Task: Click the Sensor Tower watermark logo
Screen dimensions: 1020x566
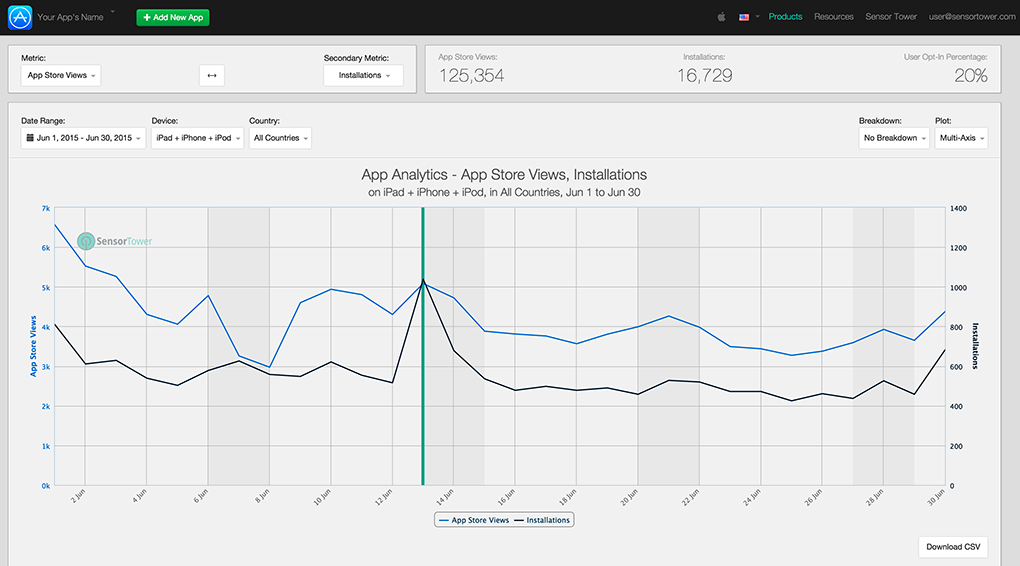Action: 114,241
